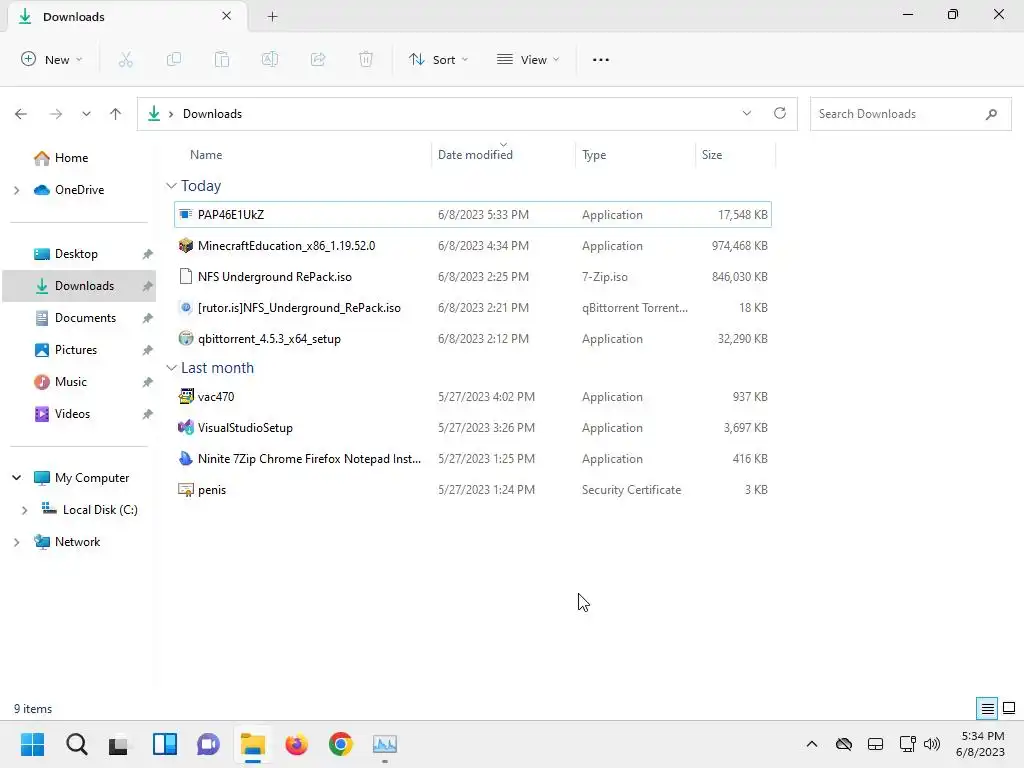Open Task View on taskbar
This screenshot has width=1024, height=768.
[120, 744]
